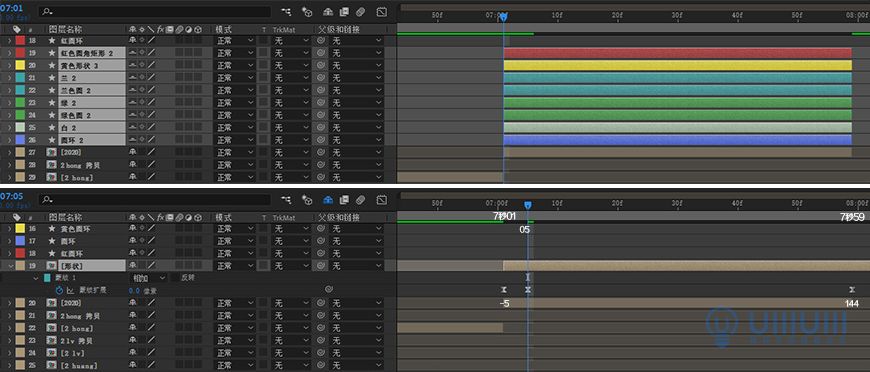Image resolution: width=870 pixels, height=372 pixels.
Task: Click the yellow 黄色形状 3 layer bar
Action: (677, 66)
